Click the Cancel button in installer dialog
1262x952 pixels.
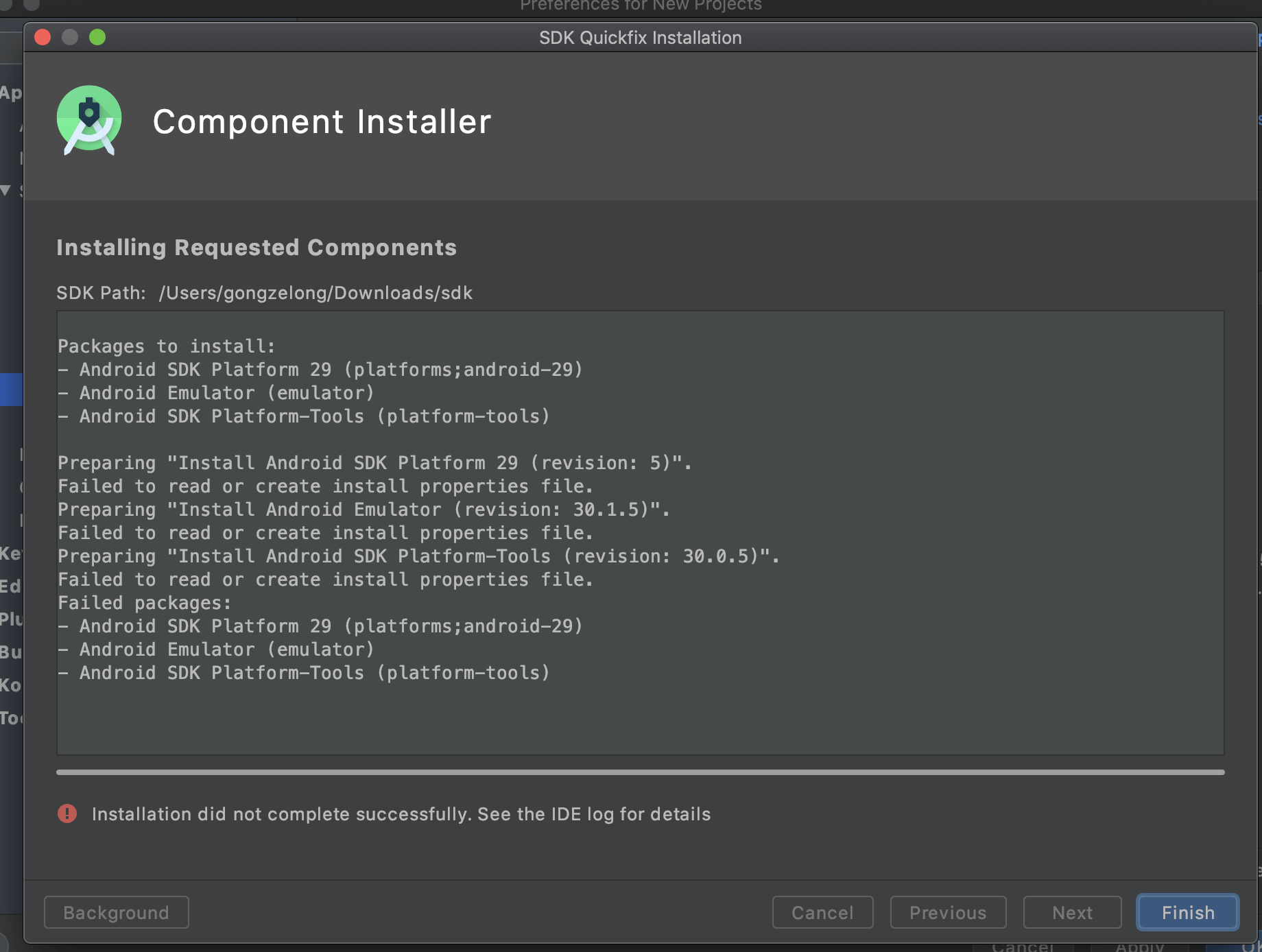pyautogui.click(x=822, y=912)
